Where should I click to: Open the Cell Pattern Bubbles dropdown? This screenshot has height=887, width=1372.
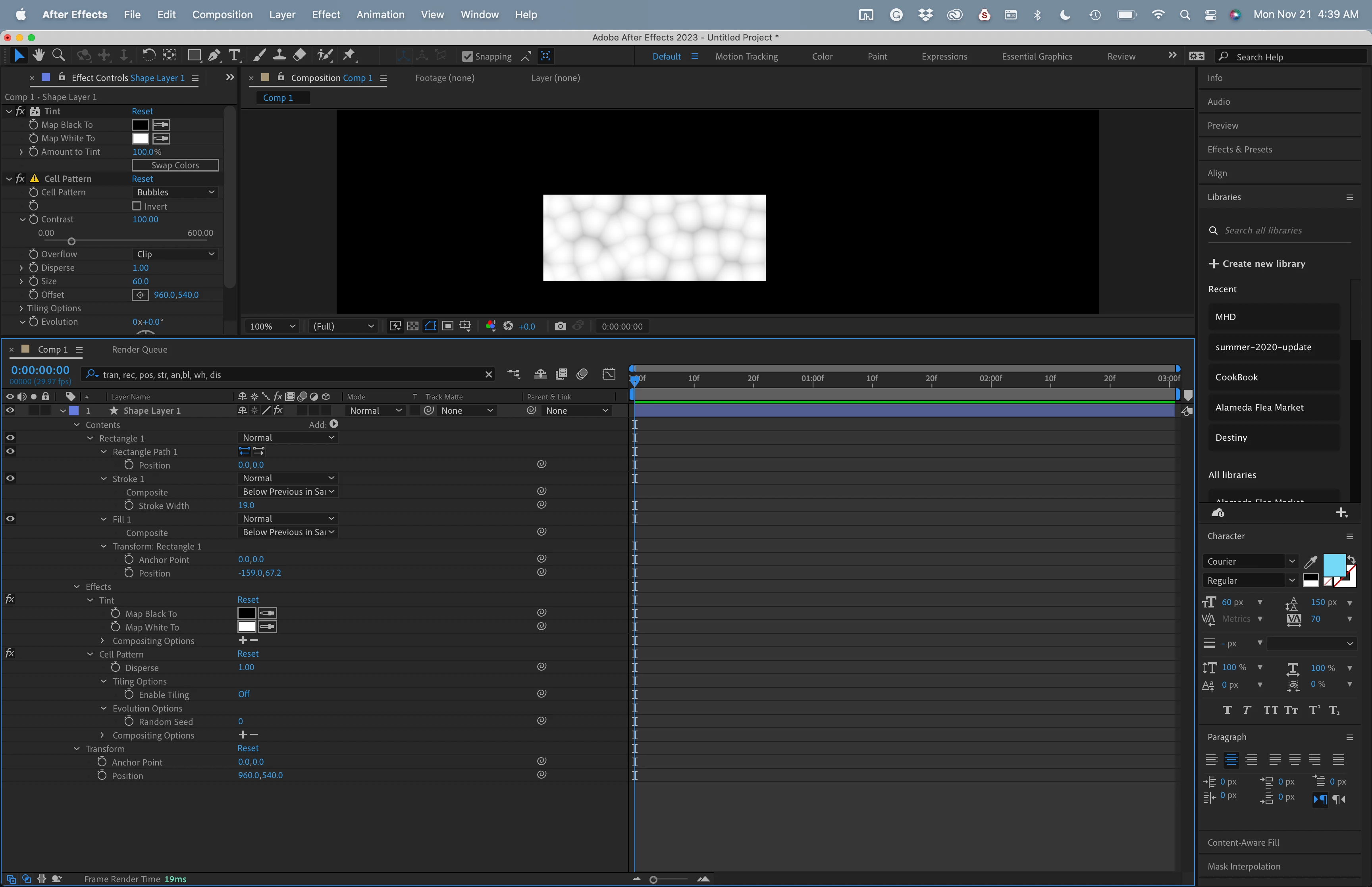click(175, 193)
